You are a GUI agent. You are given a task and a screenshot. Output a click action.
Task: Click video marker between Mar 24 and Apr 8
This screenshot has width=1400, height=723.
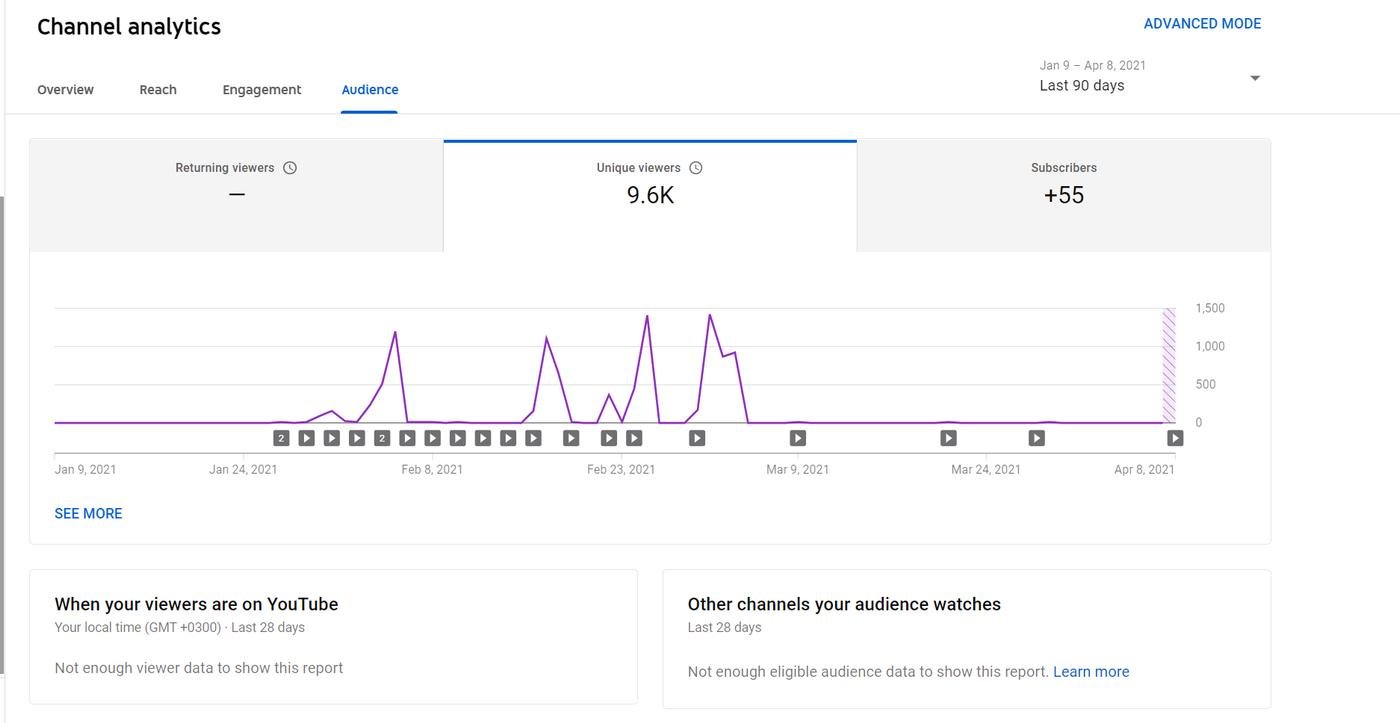point(1037,438)
